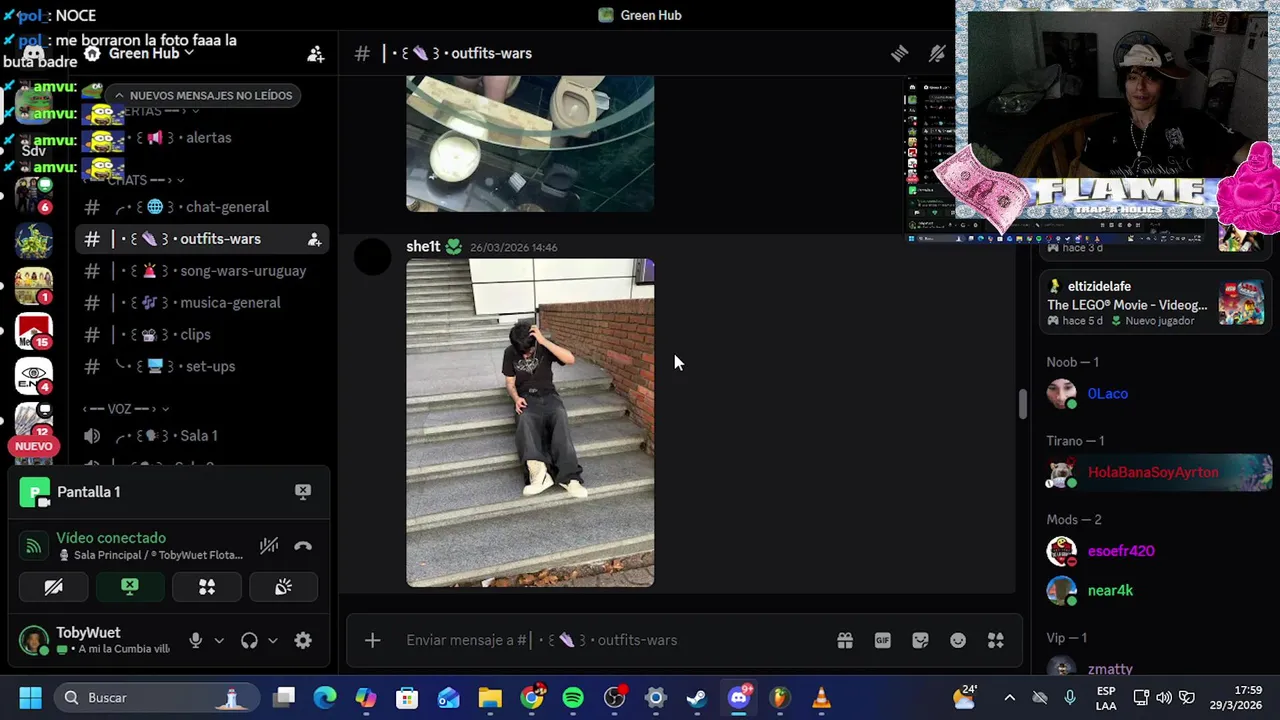
Task: Open Steam from the taskbar
Action: (697, 697)
